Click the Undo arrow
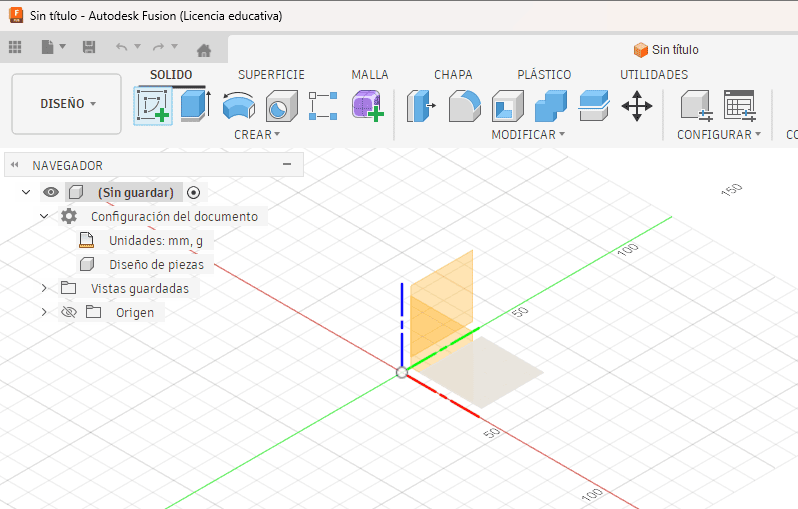 (121, 47)
